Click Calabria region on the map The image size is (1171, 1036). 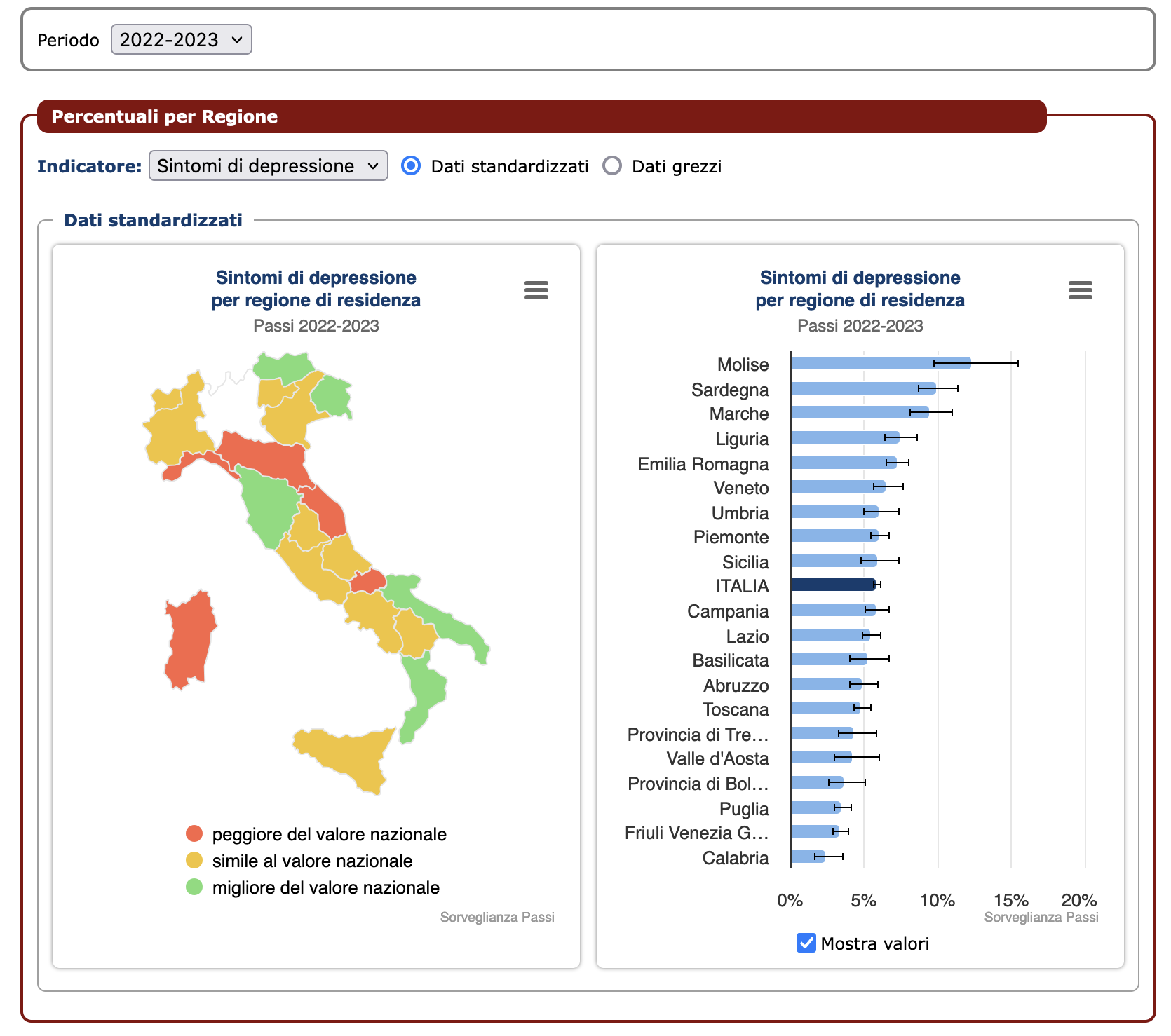pyautogui.click(x=424, y=687)
